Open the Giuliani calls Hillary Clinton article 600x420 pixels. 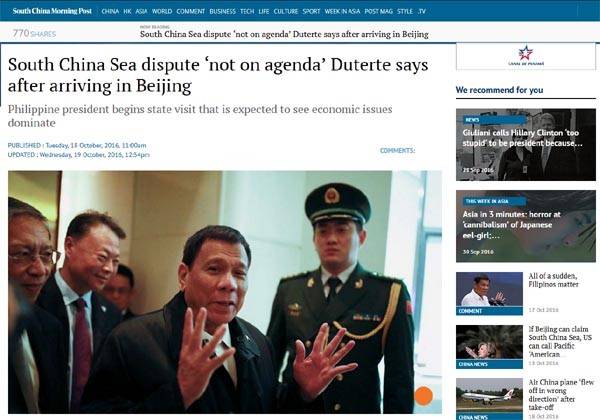tap(526, 145)
